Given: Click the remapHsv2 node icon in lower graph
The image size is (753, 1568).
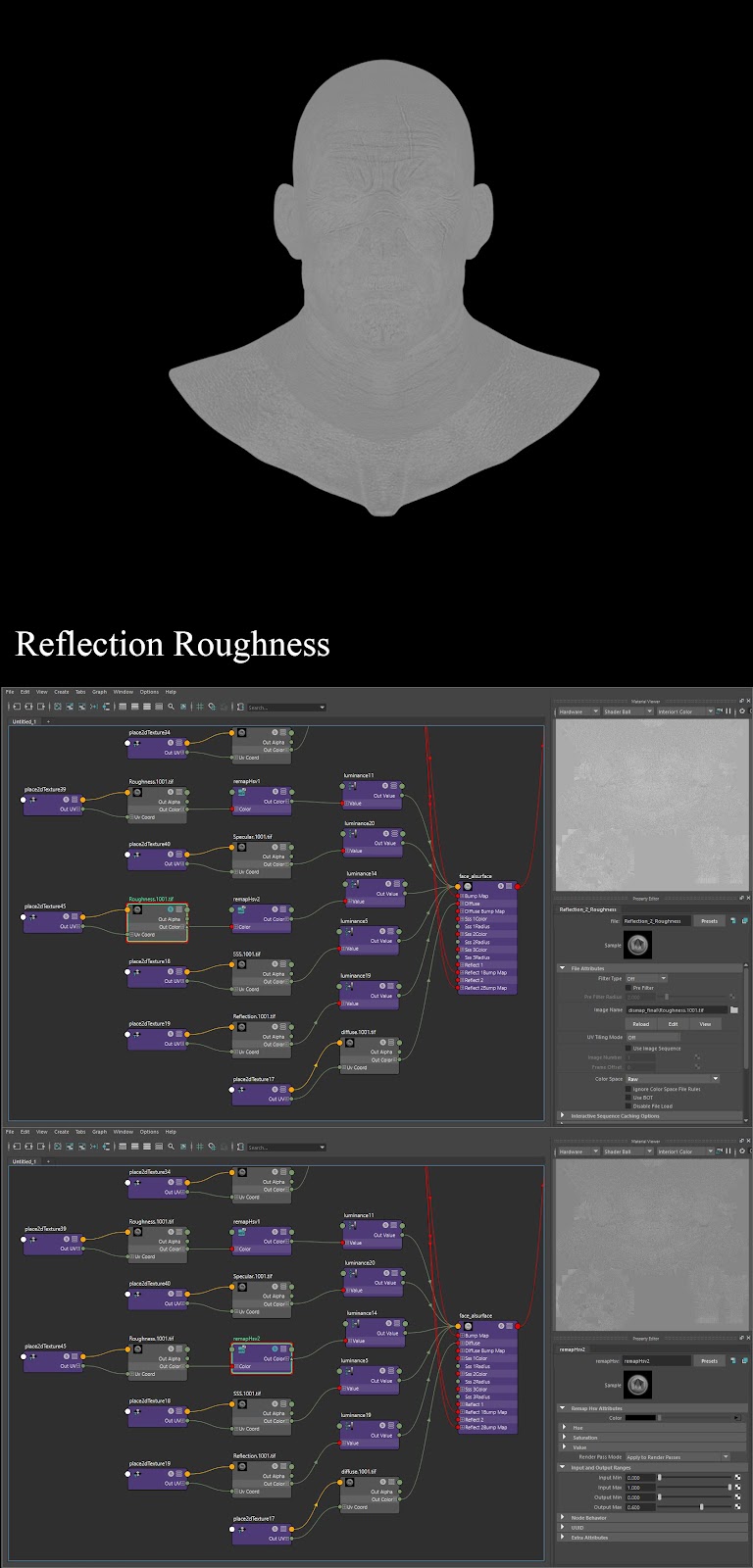Looking at the screenshot, I should coord(241,1348).
